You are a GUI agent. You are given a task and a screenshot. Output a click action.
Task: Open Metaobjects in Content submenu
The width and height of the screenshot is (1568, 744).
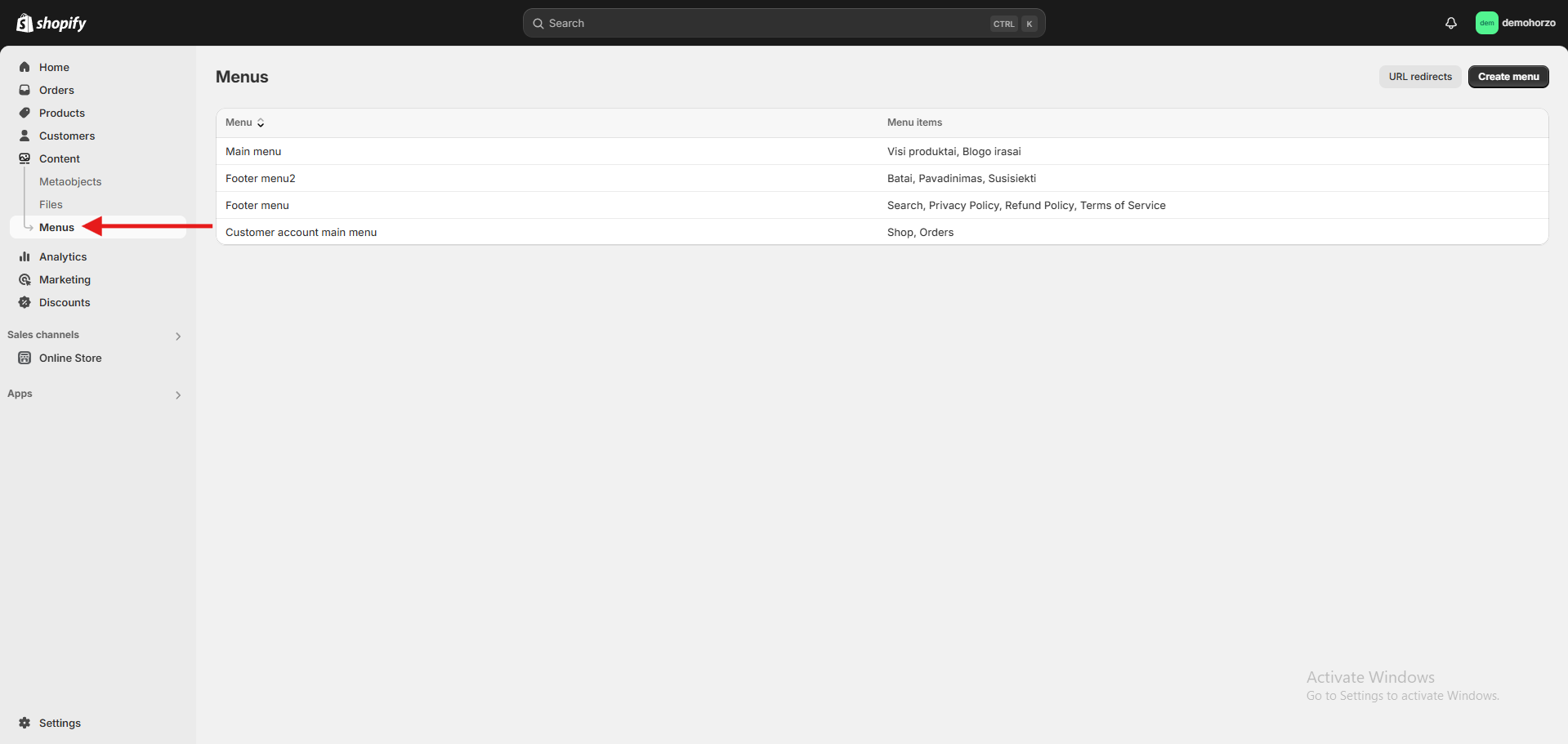(70, 181)
